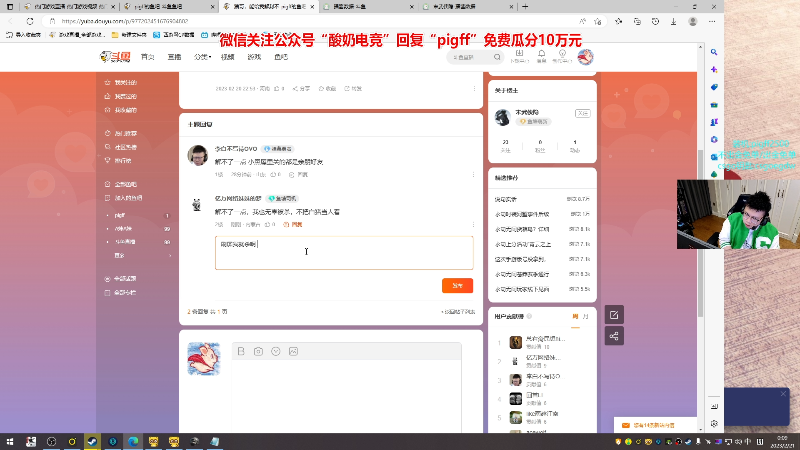Screen dimensions: 800x450
Task: Open Edge sidebar Outlook icon
Action: (x=714, y=157)
